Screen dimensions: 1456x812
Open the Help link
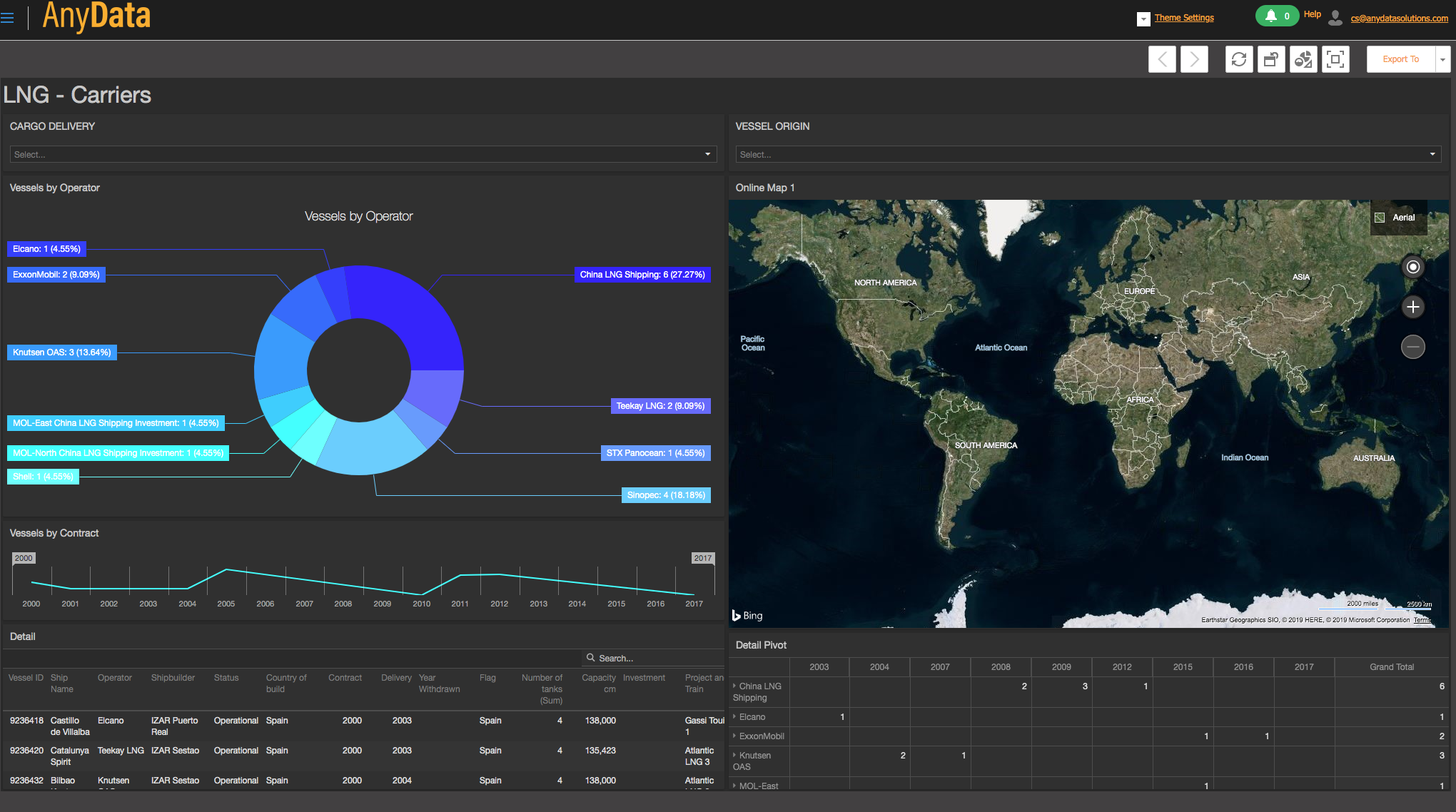(1312, 14)
